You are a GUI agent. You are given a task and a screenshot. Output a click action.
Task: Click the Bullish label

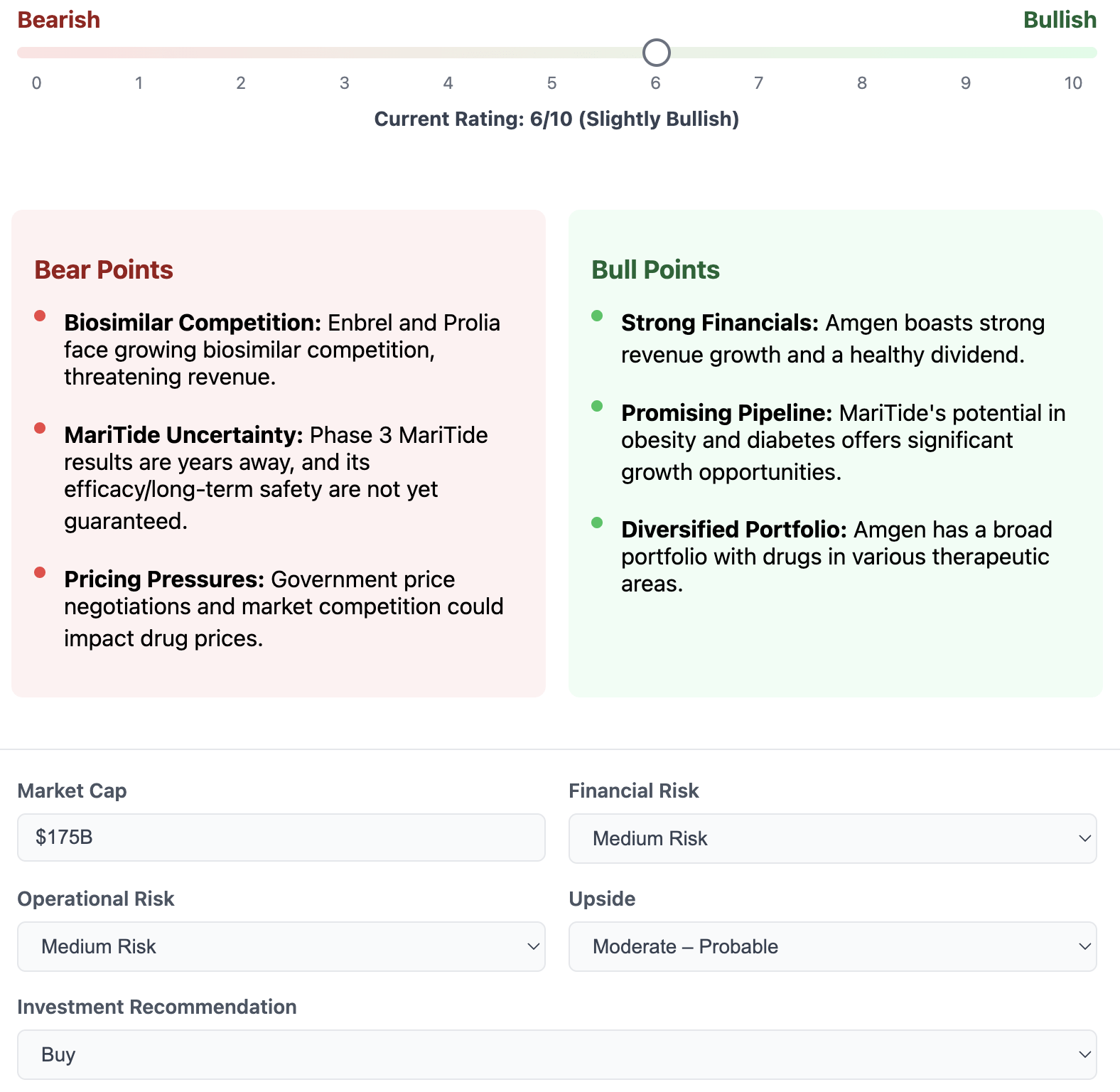click(x=1060, y=20)
